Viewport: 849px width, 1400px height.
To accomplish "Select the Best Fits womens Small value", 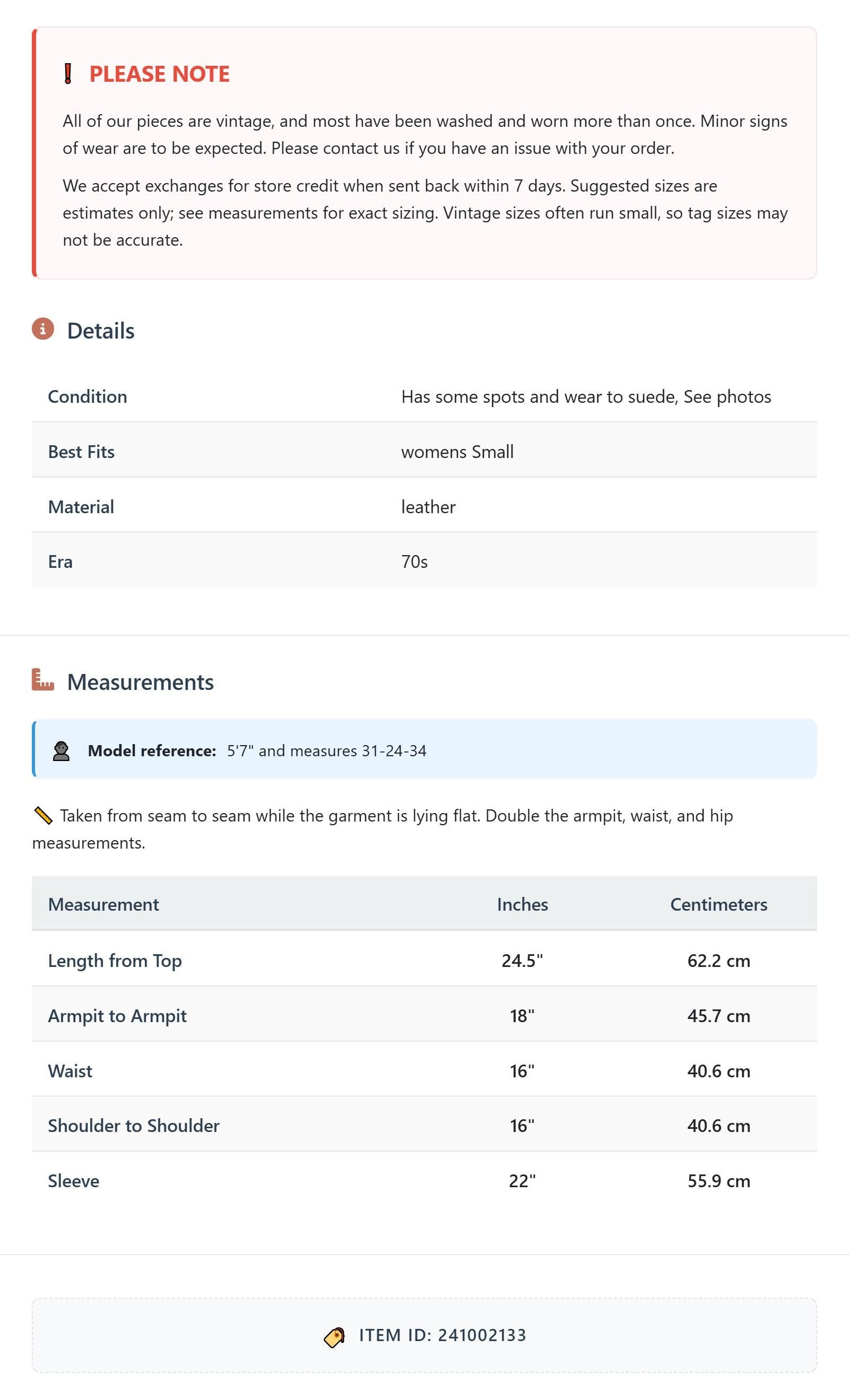I will 457,452.
